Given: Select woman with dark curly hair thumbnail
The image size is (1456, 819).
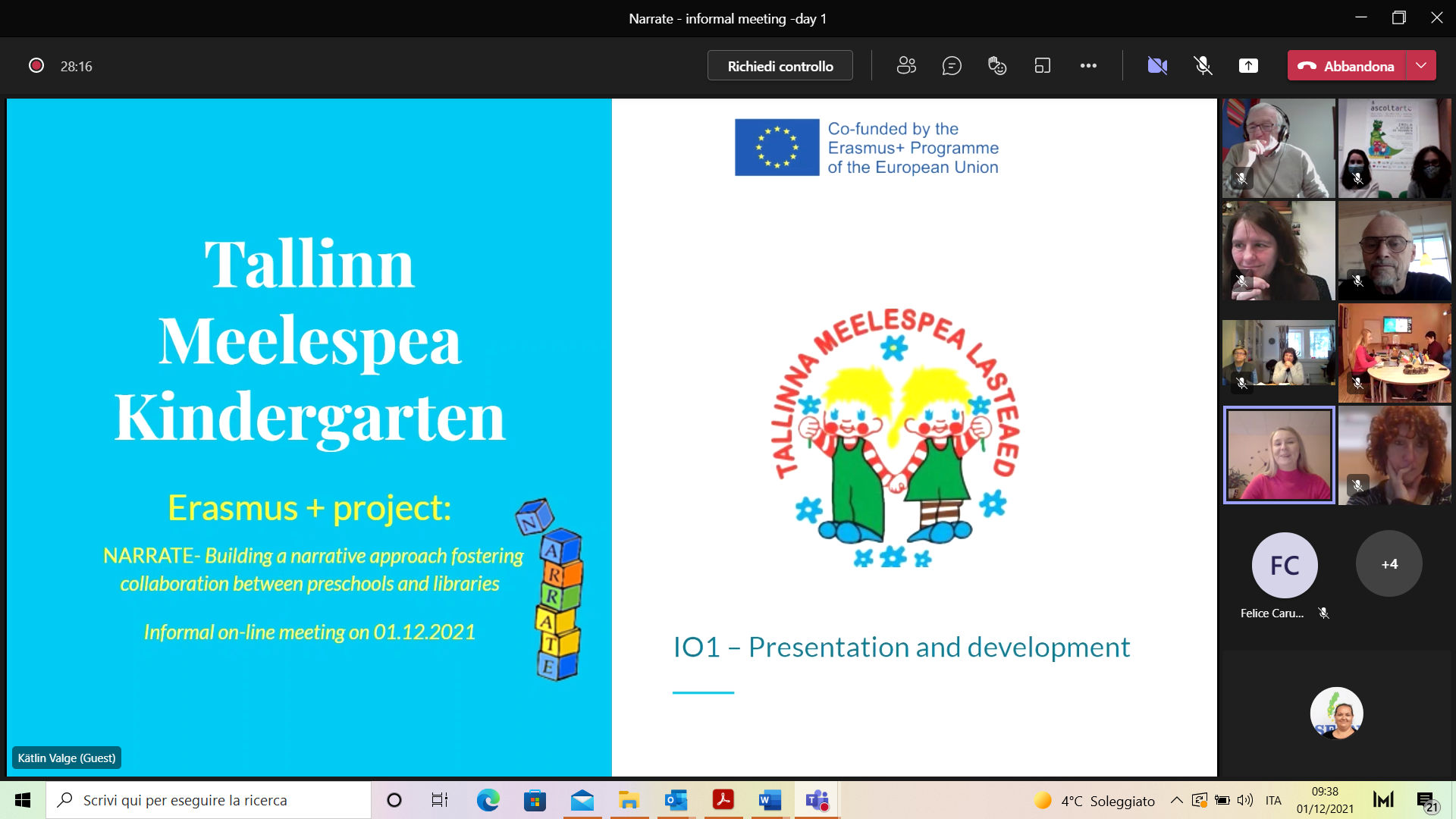Looking at the screenshot, I should point(1279,250).
